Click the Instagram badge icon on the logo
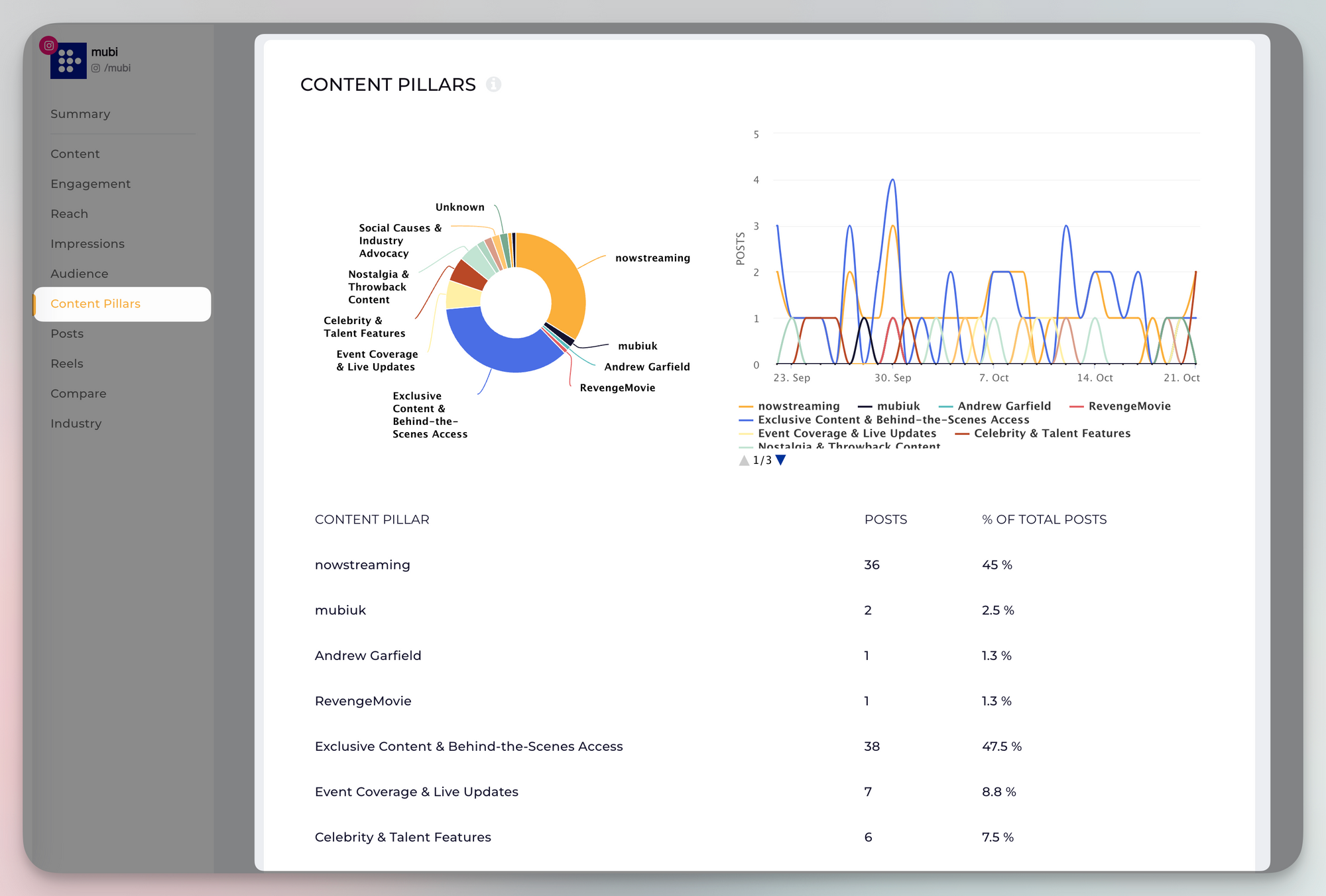The height and width of the screenshot is (896, 1326). [48, 46]
